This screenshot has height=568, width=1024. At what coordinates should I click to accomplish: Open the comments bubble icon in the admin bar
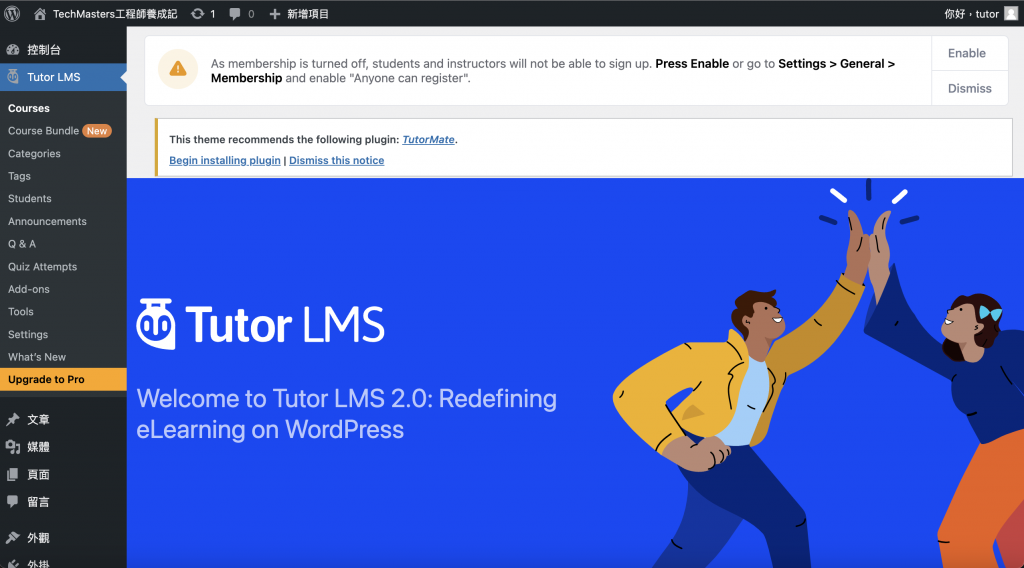tap(234, 14)
